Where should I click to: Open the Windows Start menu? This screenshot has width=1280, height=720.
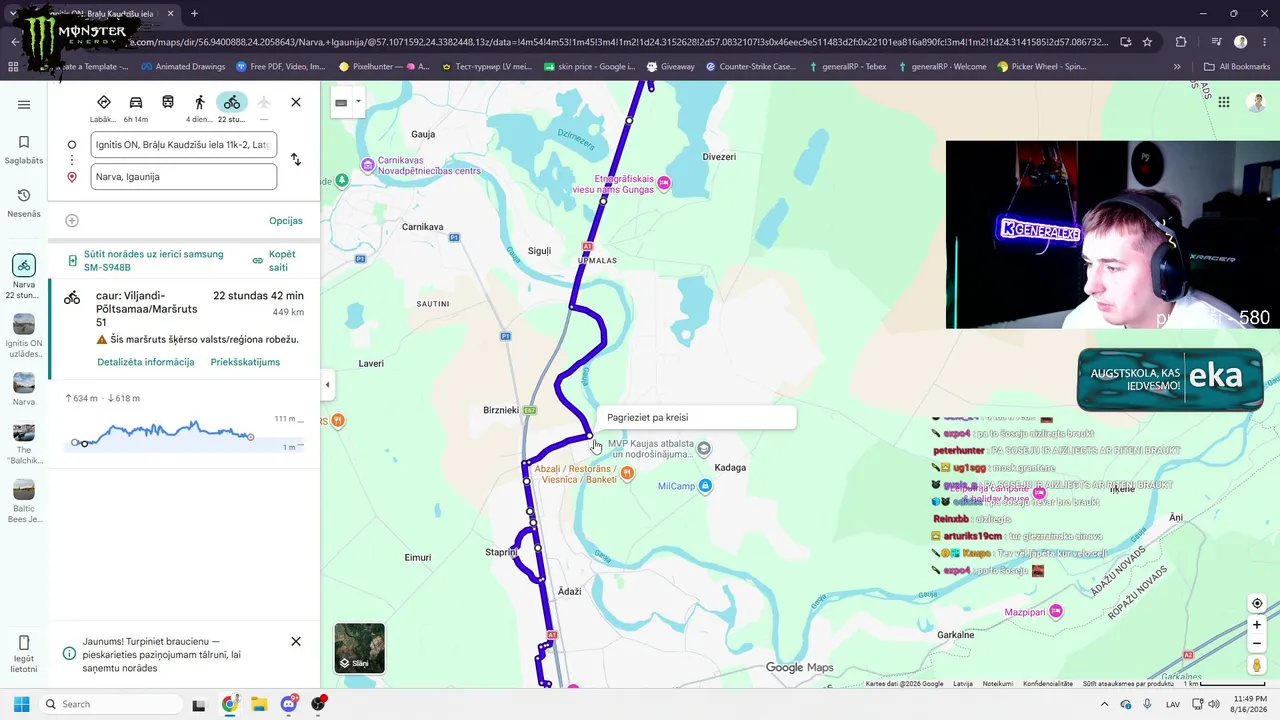(21, 704)
